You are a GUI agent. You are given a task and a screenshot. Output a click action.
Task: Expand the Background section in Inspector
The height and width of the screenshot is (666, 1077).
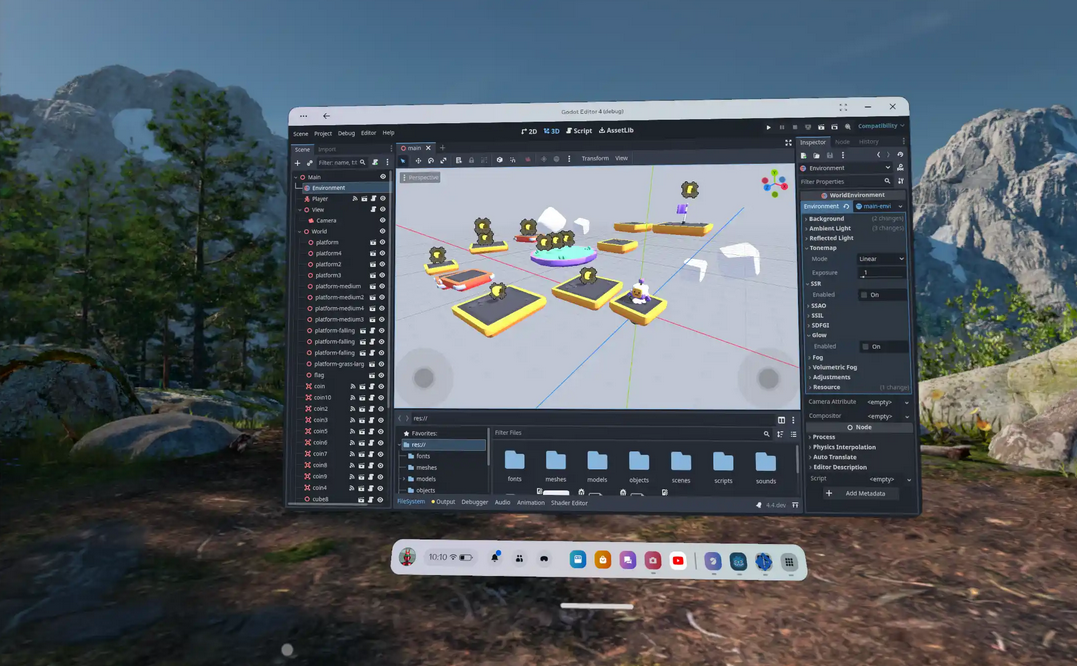826,218
